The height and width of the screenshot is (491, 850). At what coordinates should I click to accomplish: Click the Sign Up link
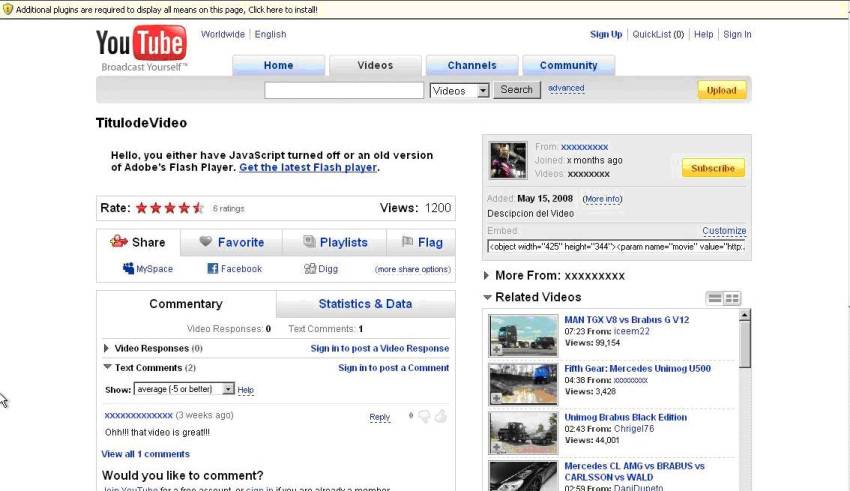coord(606,34)
